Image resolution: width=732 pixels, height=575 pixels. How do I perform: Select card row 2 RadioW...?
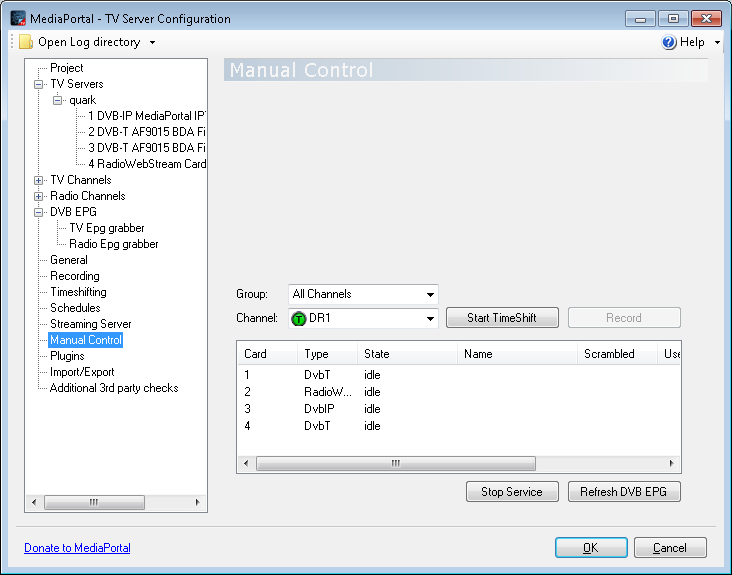(459, 392)
